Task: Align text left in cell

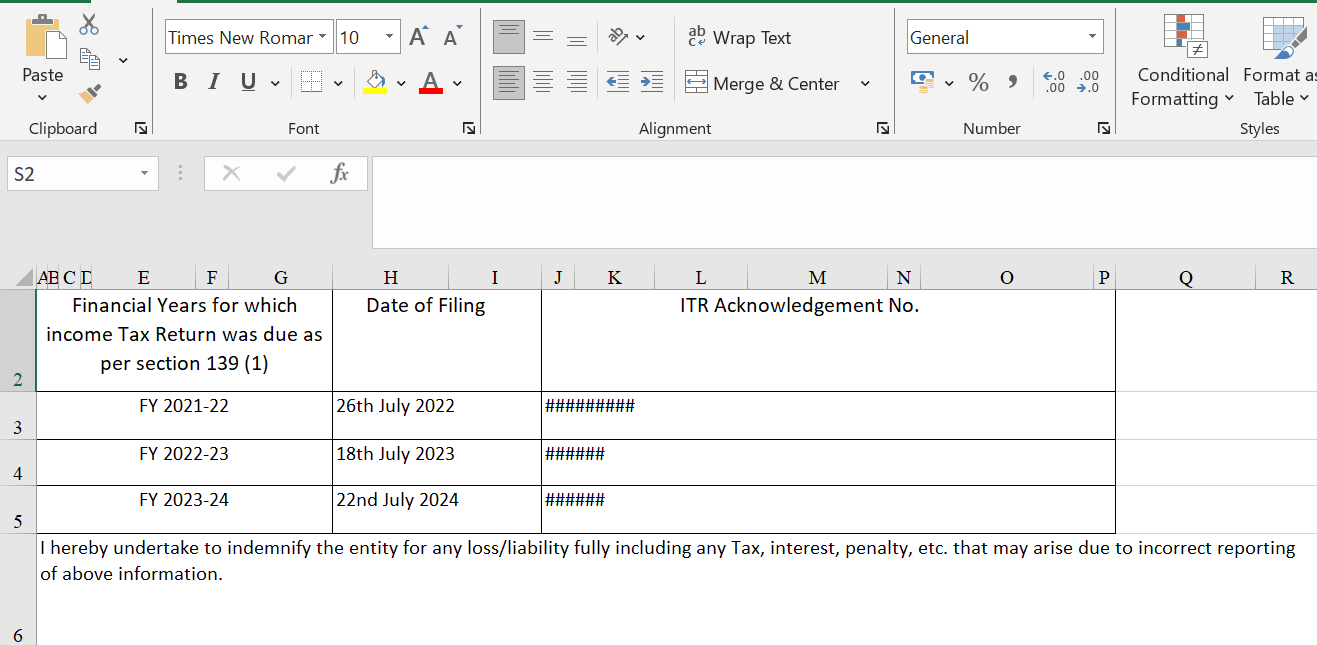Action: click(509, 83)
